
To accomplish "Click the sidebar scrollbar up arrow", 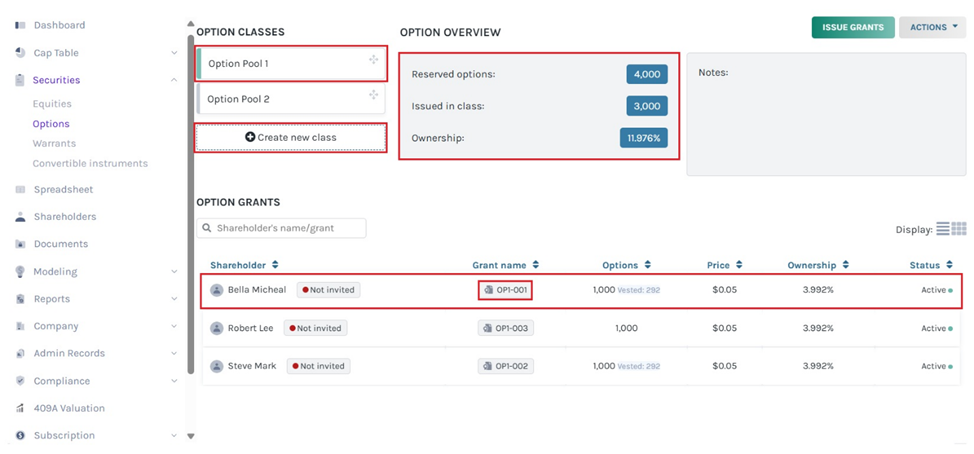I will click(x=191, y=24).
